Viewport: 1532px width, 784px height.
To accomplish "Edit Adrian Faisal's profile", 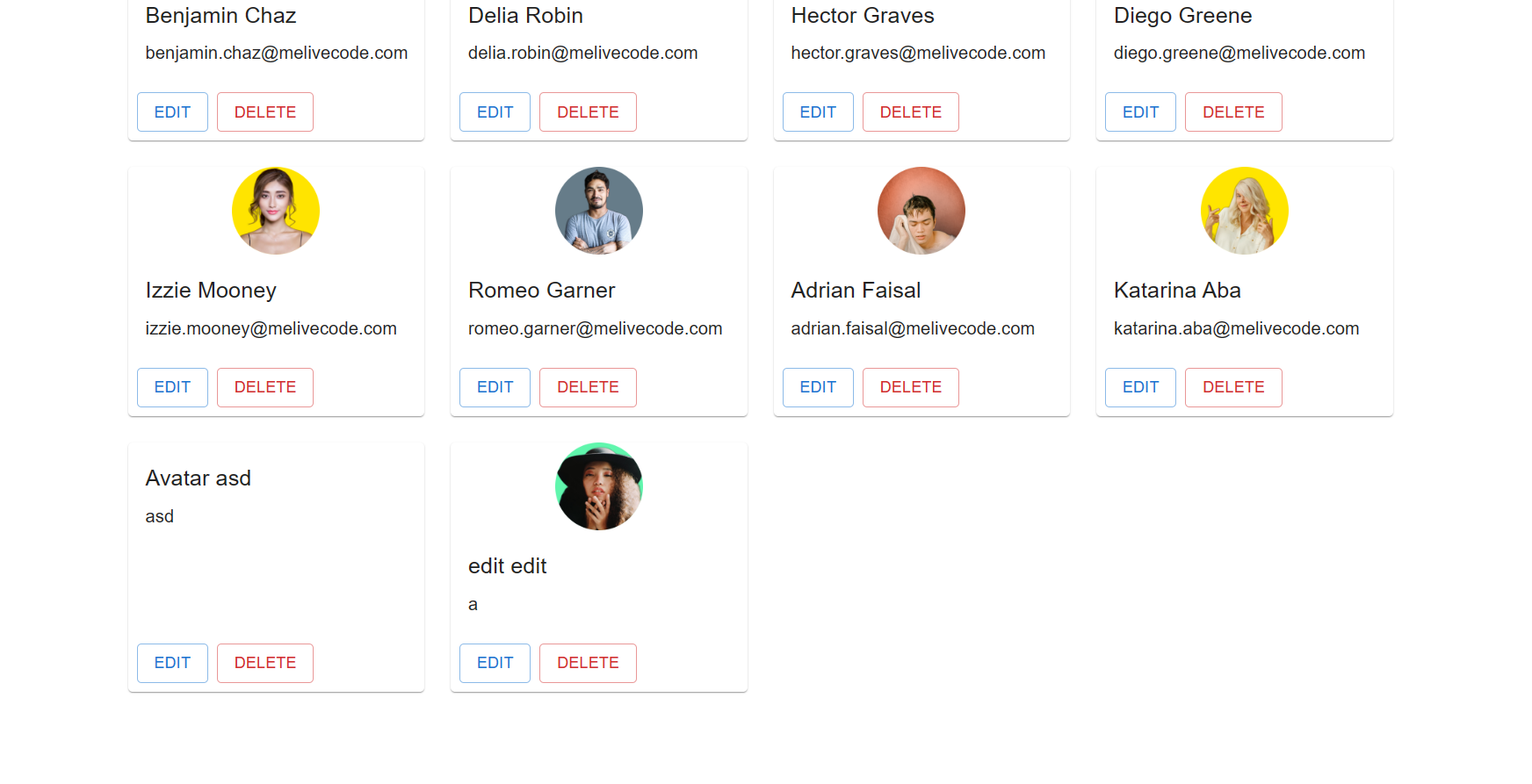I will (818, 387).
